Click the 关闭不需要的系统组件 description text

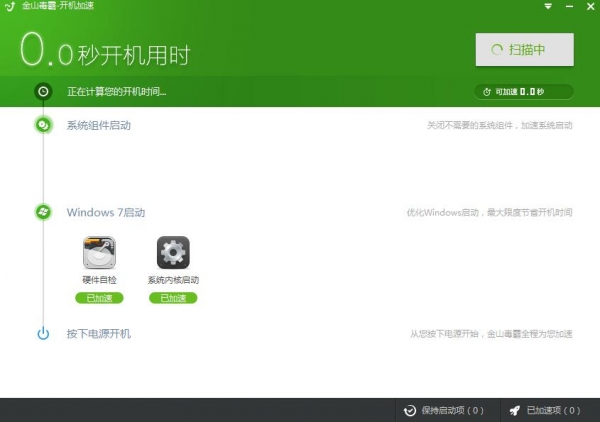pyautogui.click(x=499, y=125)
